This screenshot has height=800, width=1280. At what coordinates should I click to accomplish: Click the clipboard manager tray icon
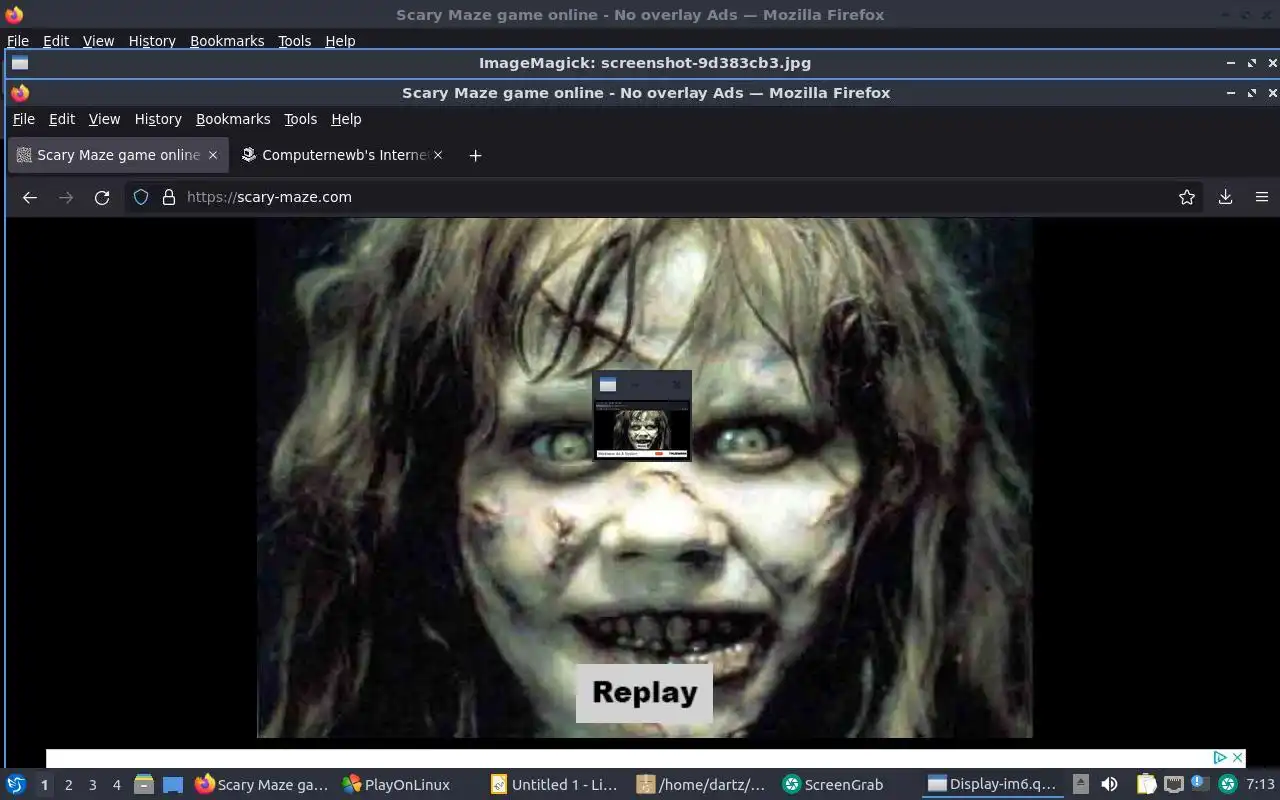(x=1146, y=785)
